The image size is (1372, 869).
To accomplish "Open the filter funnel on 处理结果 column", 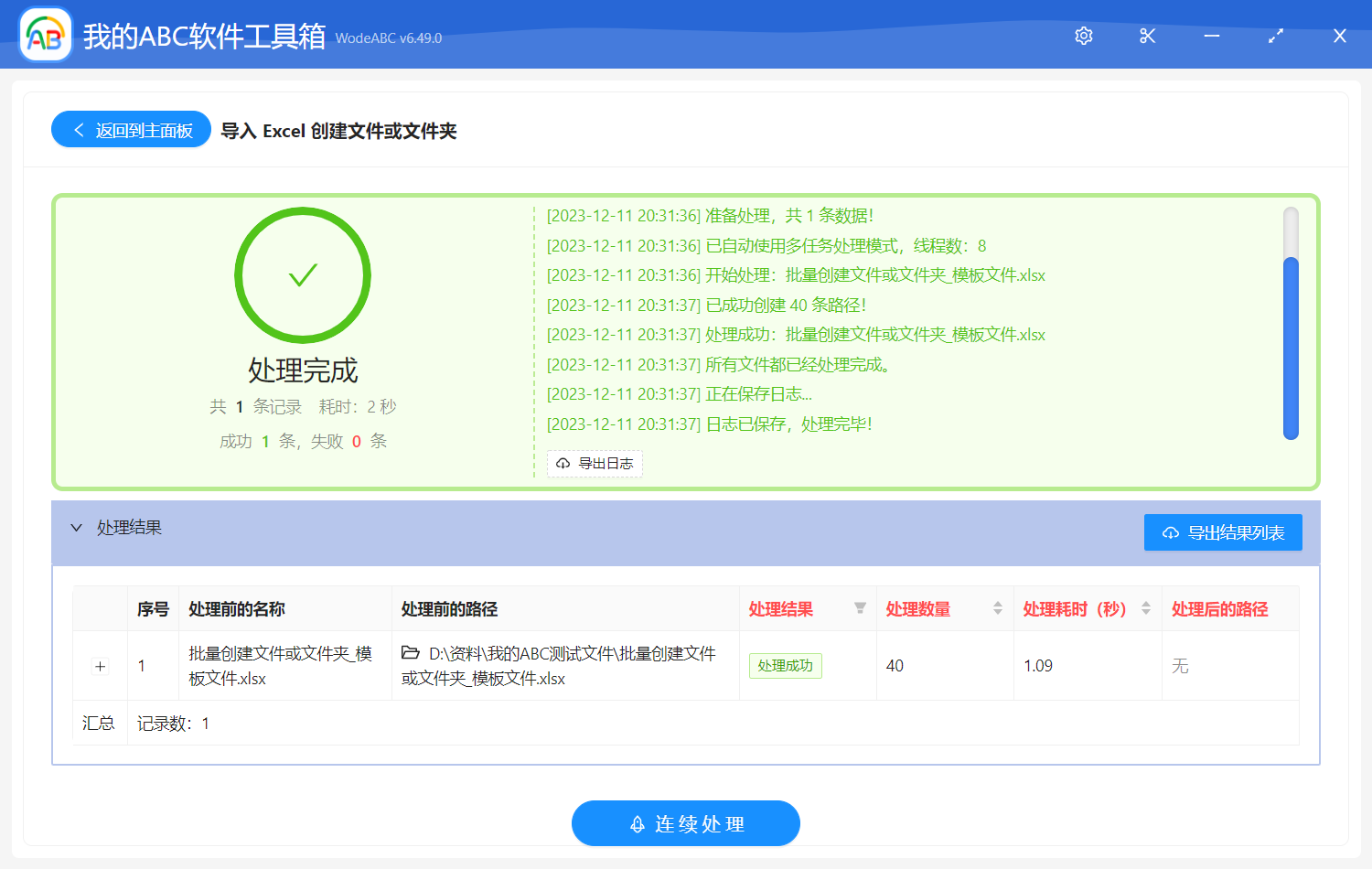I will 860,608.
